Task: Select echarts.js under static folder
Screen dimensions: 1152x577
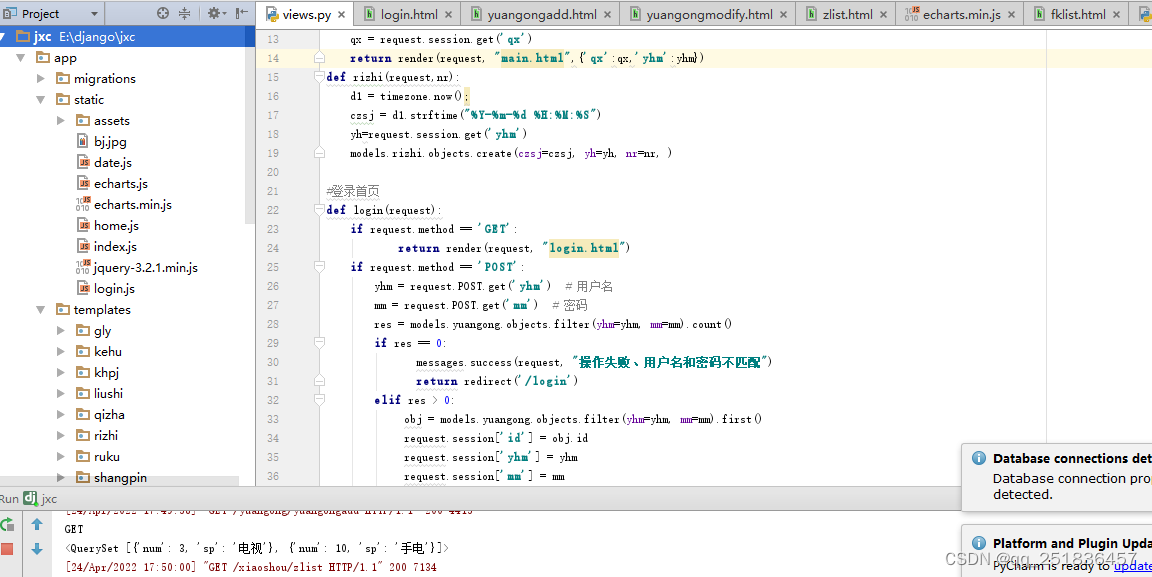Action: coord(112,184)
